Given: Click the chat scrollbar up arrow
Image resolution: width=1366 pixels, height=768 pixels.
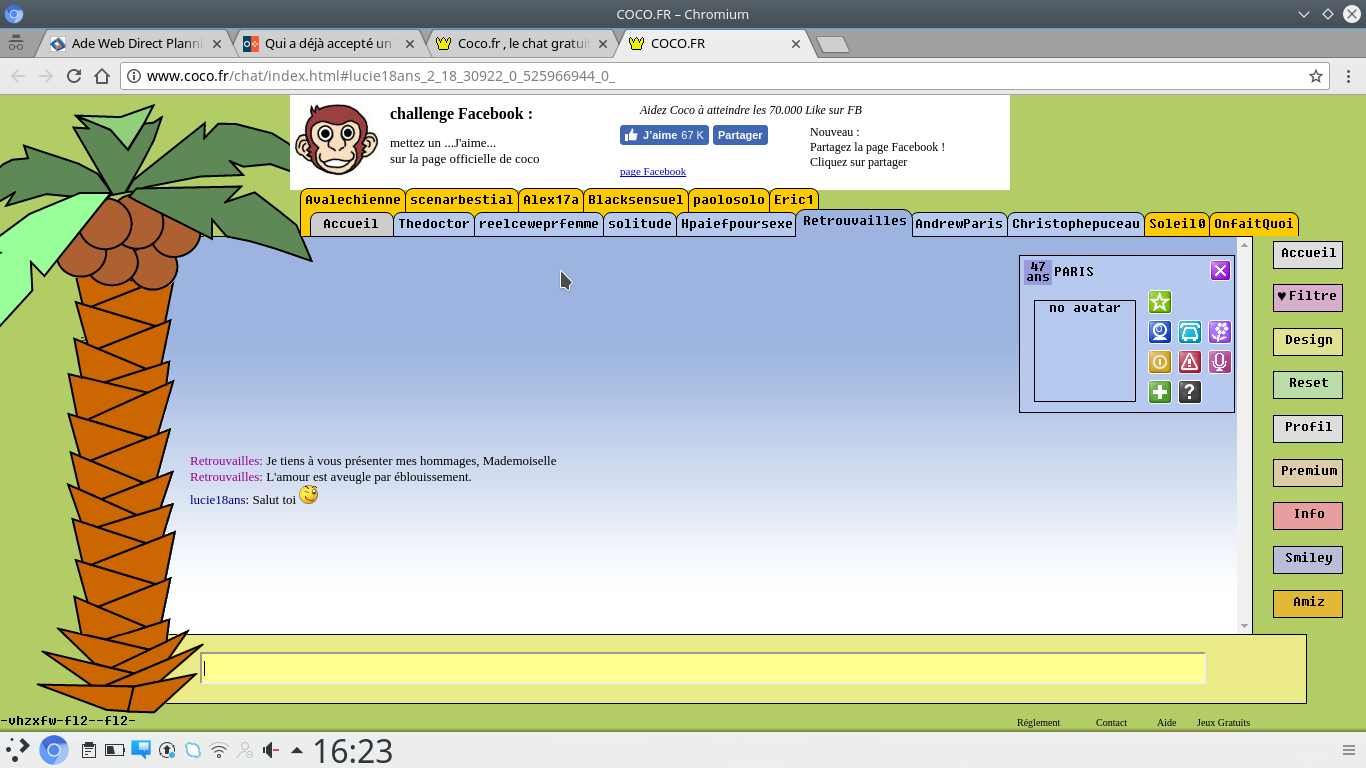Looking at the screenshot, I should [1245, 244].
